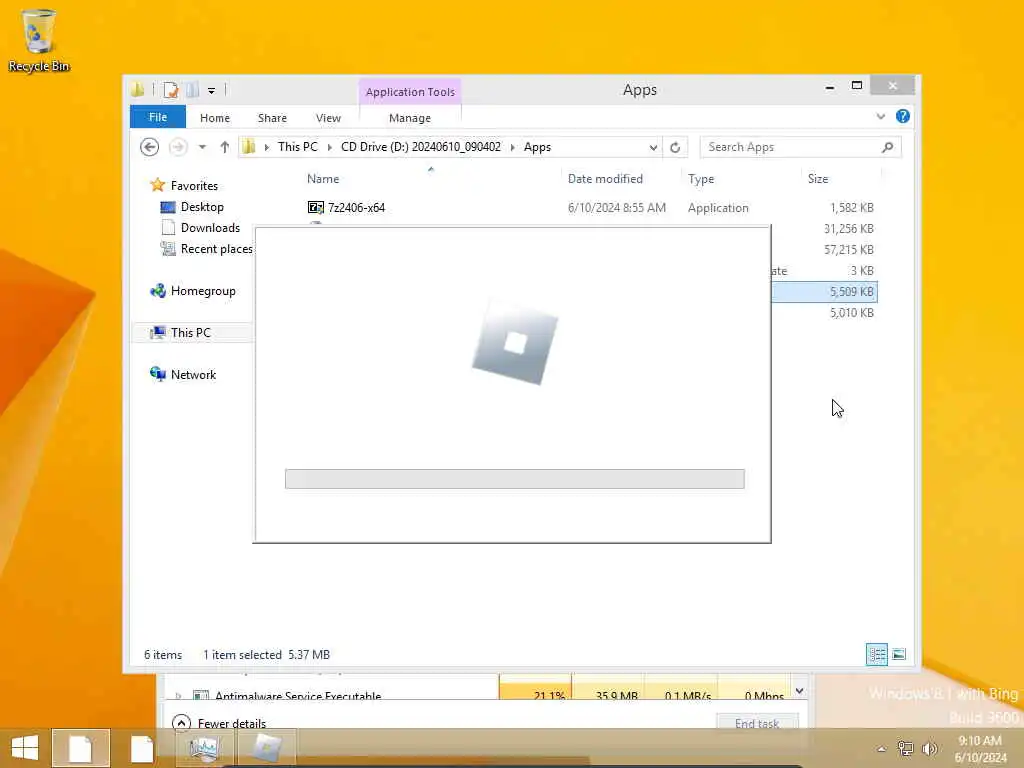1024x768 pixels.
Task: Select This PC in the navigation pane
Action: (x=191, y=332)
